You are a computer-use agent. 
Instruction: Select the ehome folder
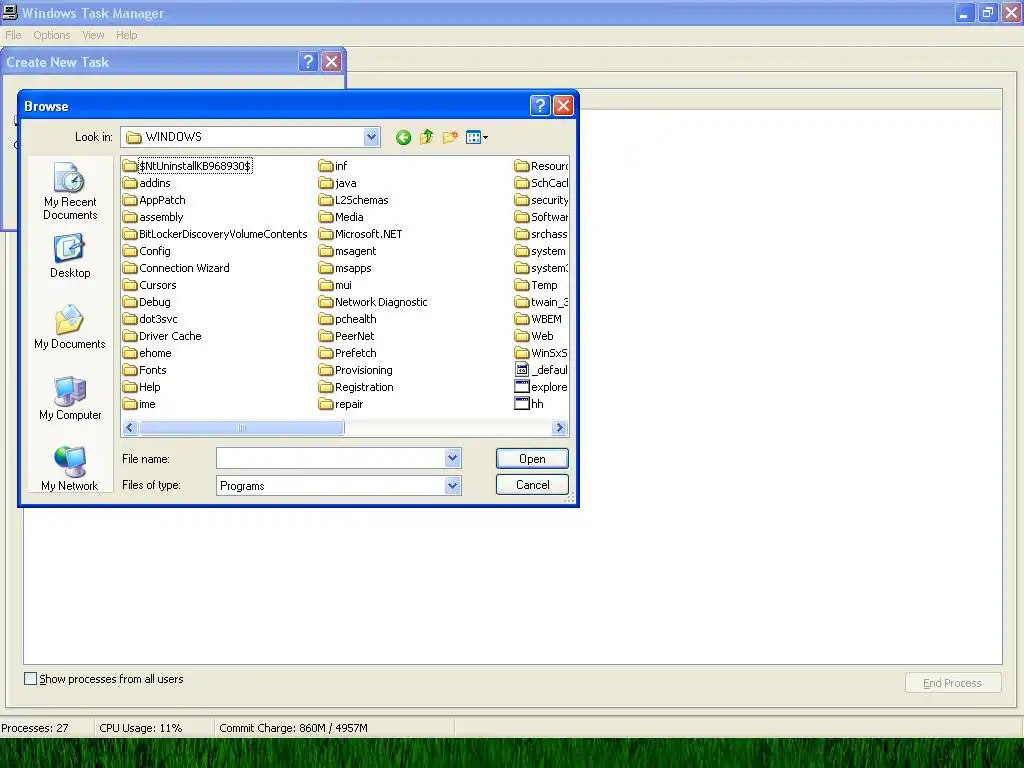pos(148,353)
